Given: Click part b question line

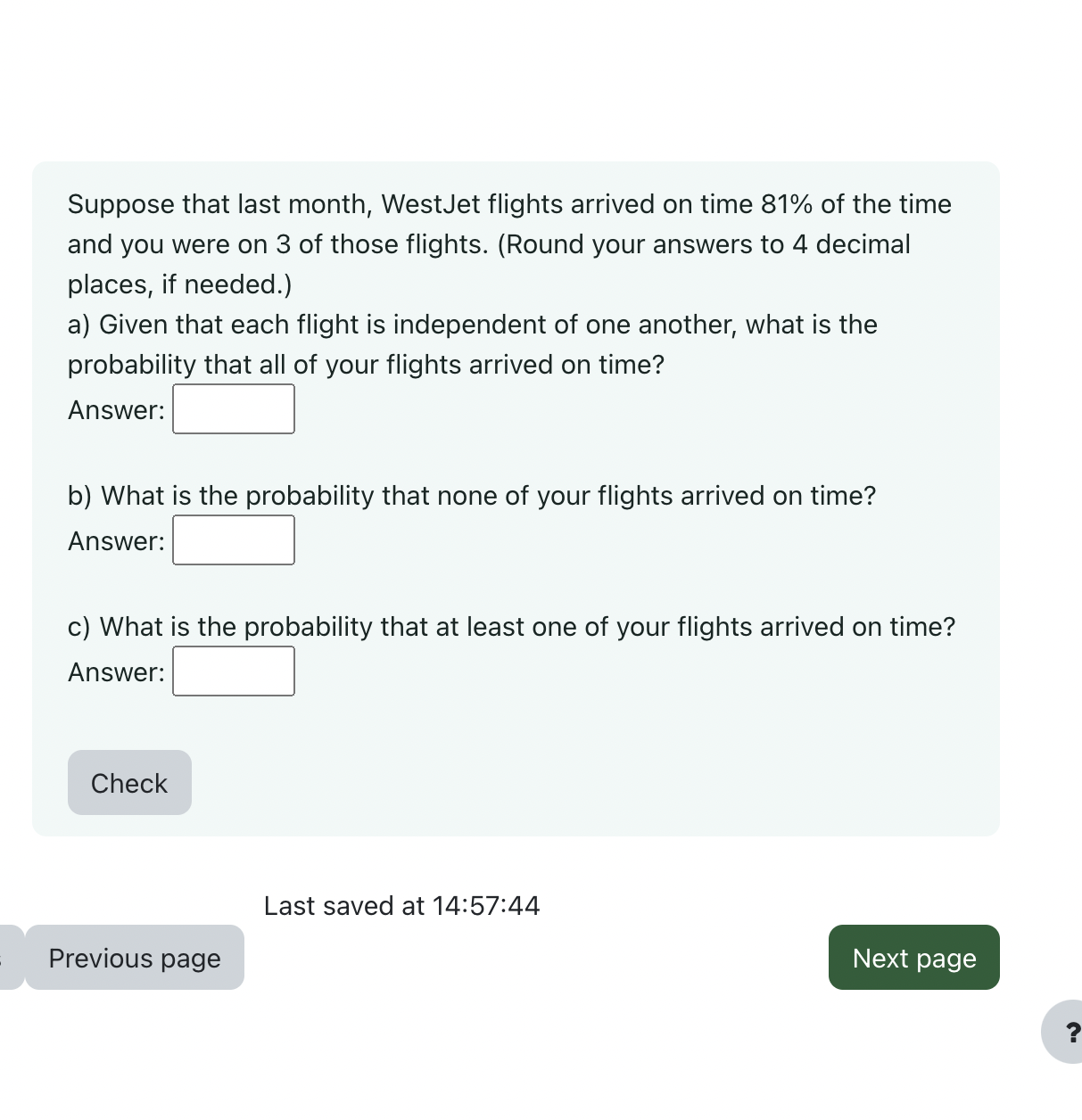Looking at the screenshot, I should (471, 496).
